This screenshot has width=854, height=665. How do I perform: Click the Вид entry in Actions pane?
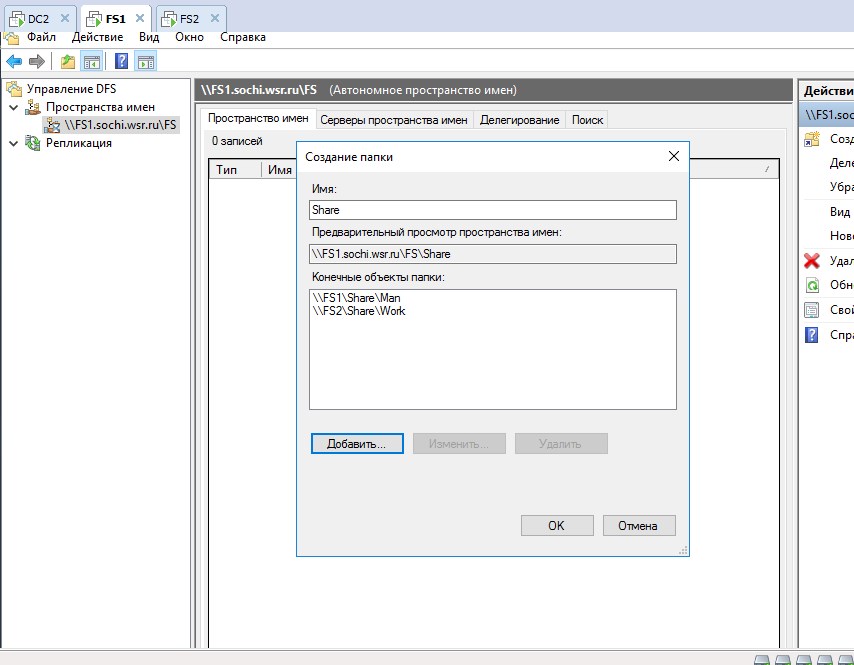839,212
